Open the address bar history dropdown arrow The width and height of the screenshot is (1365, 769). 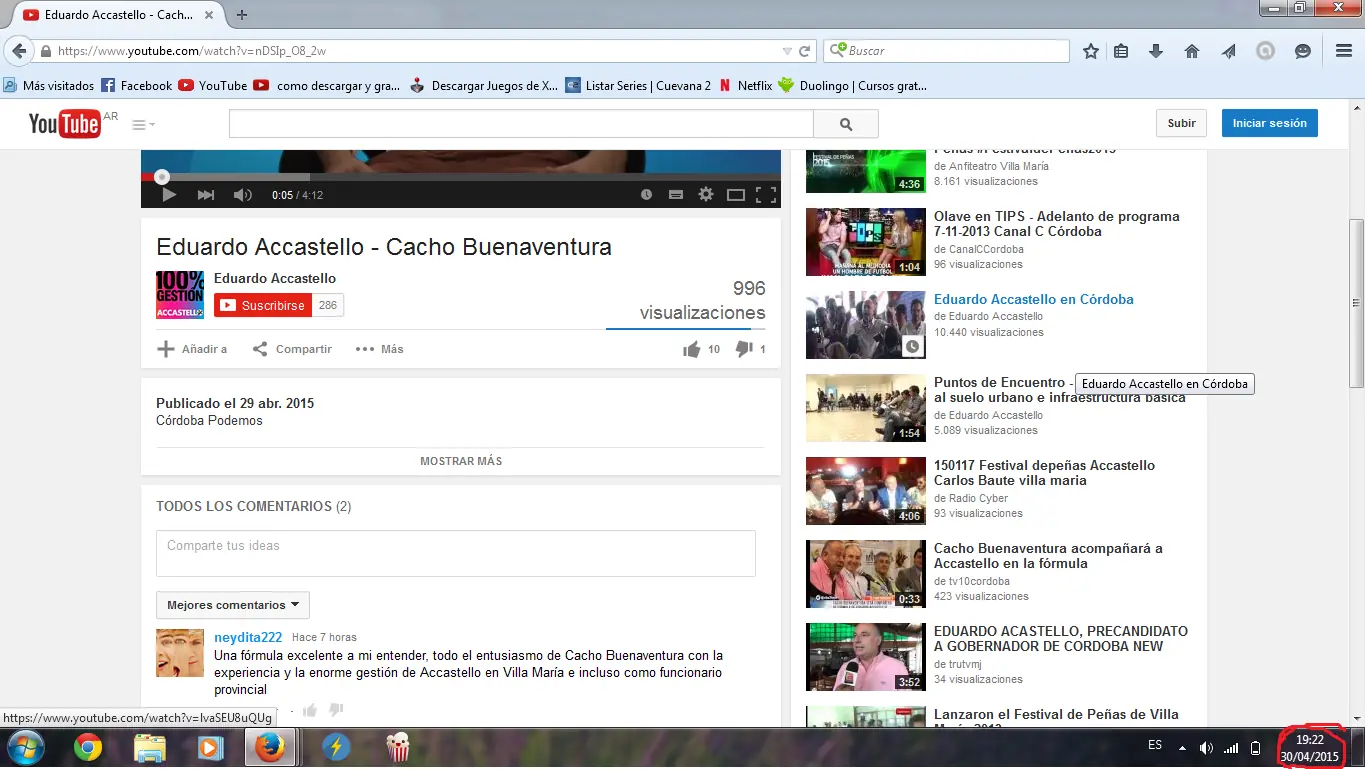787,51
